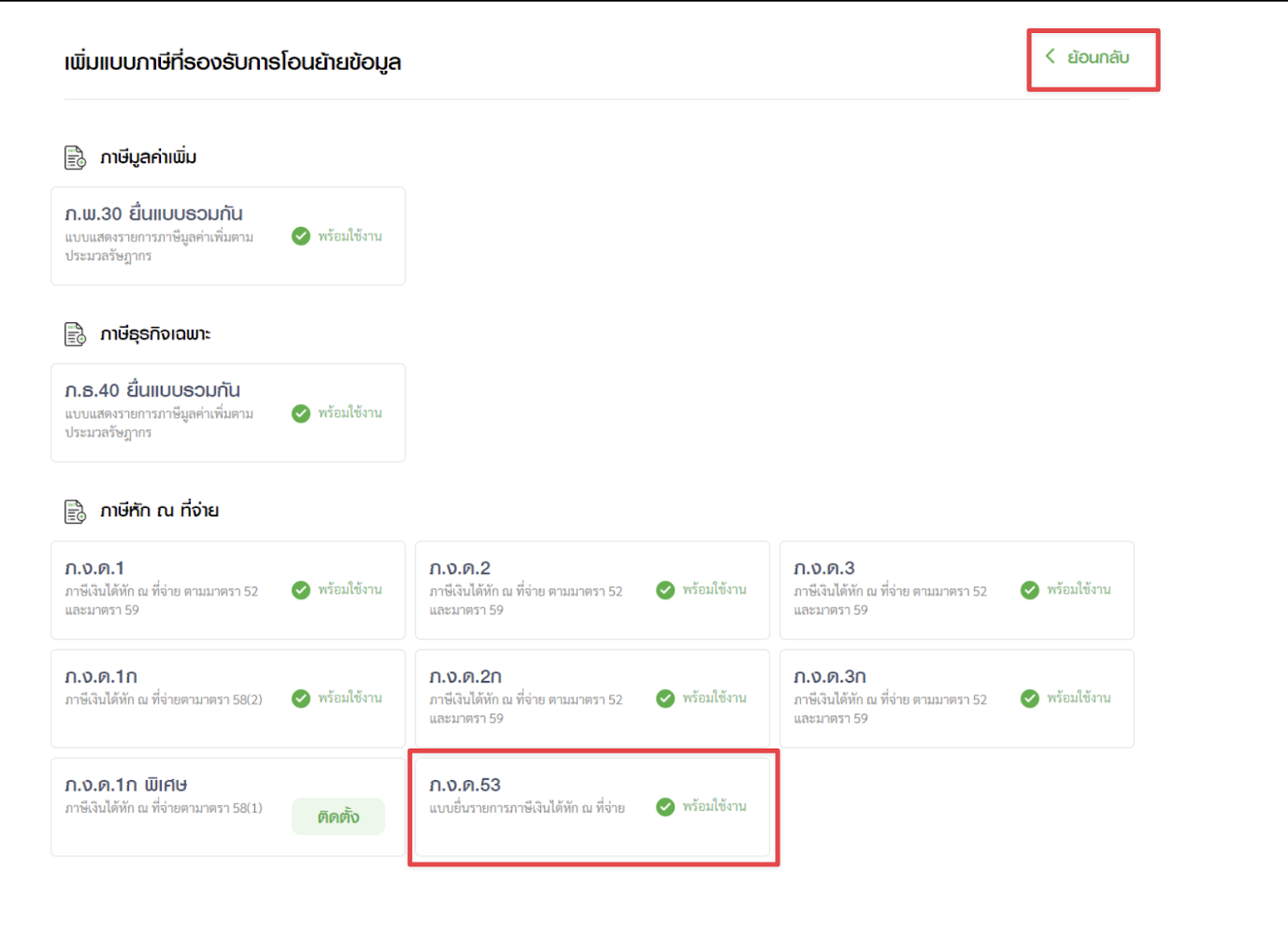Click the ภาษีหัก ณ ที่จ่าย section icon
The height and width of the screenshot is (941, 1288).
(x=75, y=511)
